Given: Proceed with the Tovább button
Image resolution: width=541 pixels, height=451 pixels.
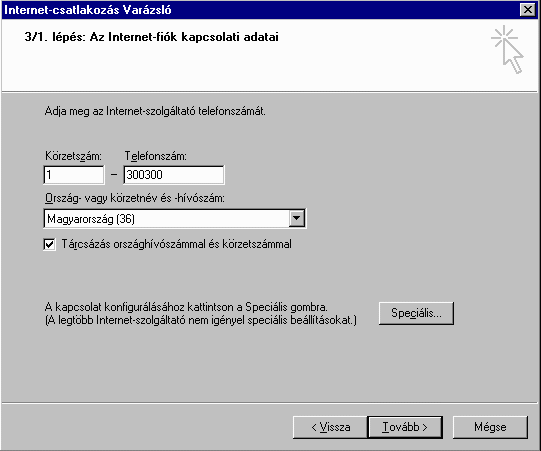Looking at the screenshot, I should click(405, 427).
